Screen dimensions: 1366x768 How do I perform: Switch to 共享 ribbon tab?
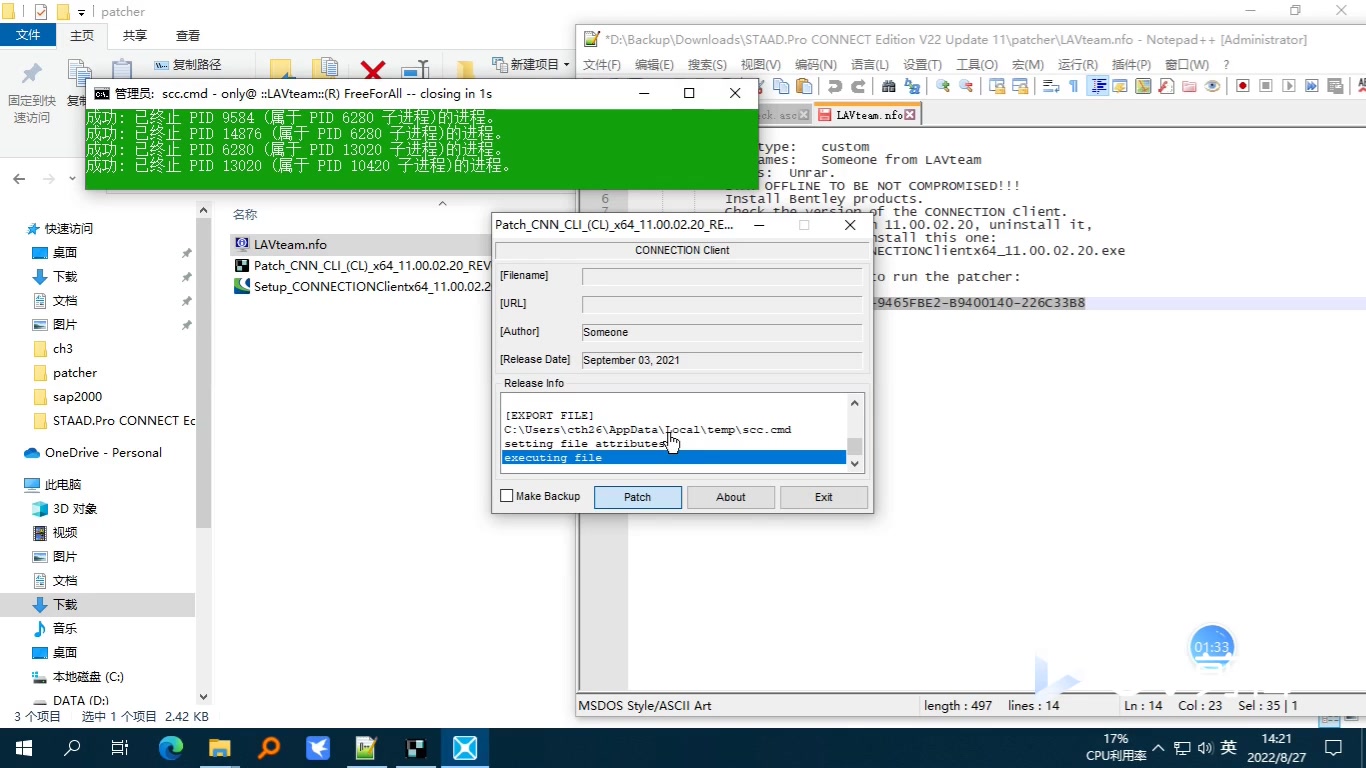click(134, 35)
